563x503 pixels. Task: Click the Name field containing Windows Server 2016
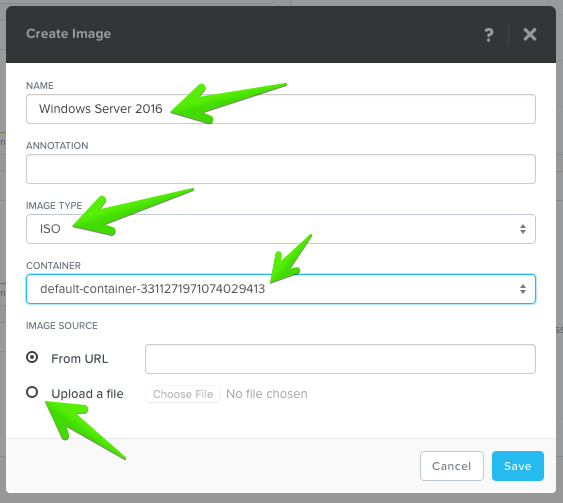click(281, 109)
